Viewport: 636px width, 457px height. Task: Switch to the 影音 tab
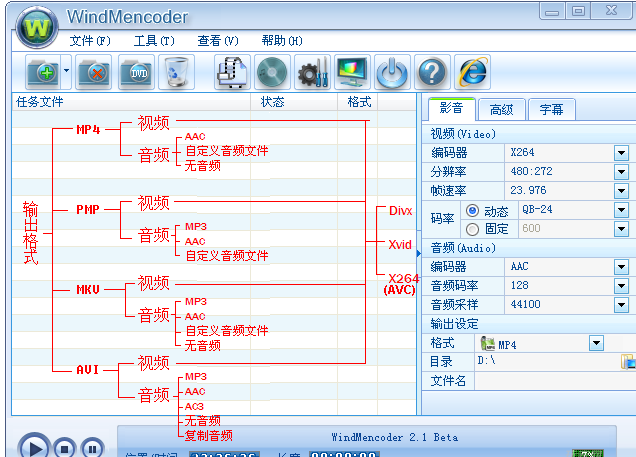point(451,109)
